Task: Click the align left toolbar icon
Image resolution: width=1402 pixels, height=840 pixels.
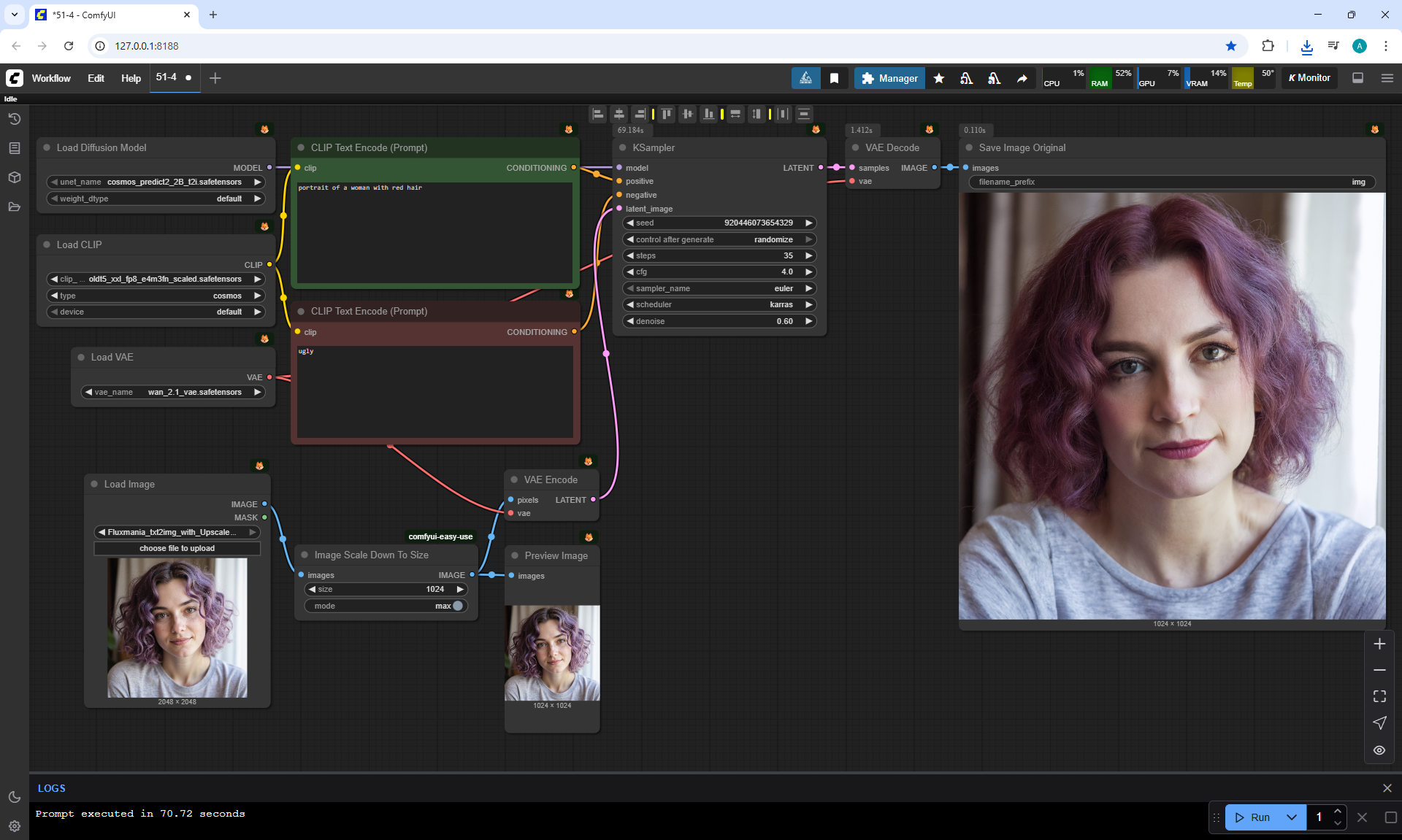Action: pos(598,114)
